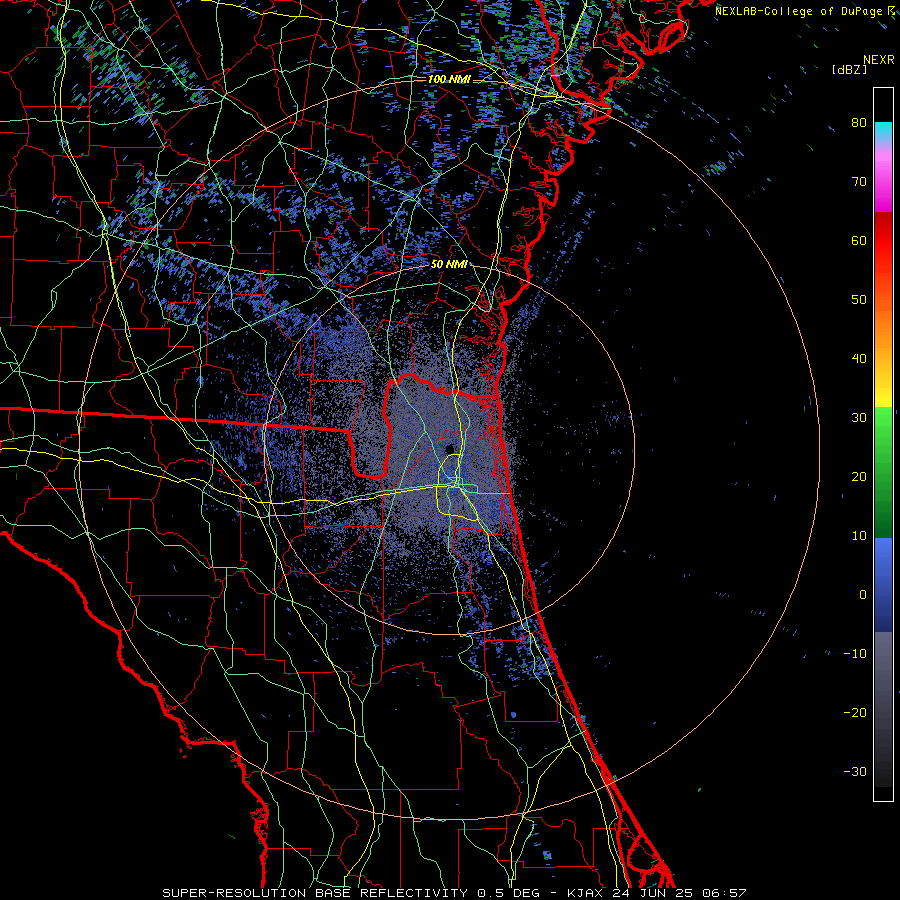Click the 10 dBZ scale value
Viewport: 900px width, 900px height.
[x=859, y=536]
